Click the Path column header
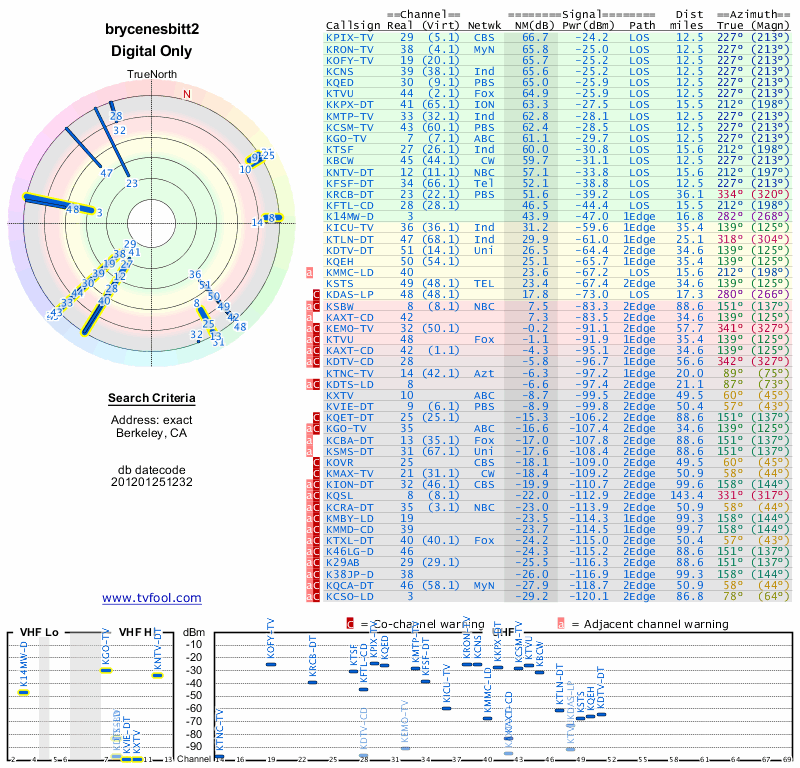 642,25
